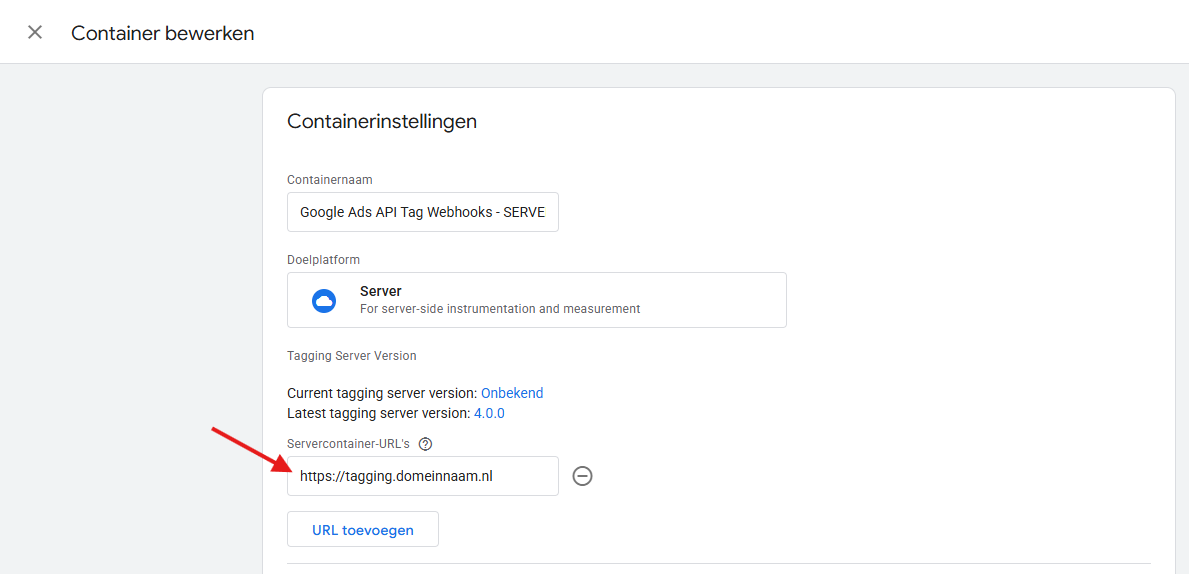Click the Containernaam field label

pyautogui.click(x=329, y=180)
